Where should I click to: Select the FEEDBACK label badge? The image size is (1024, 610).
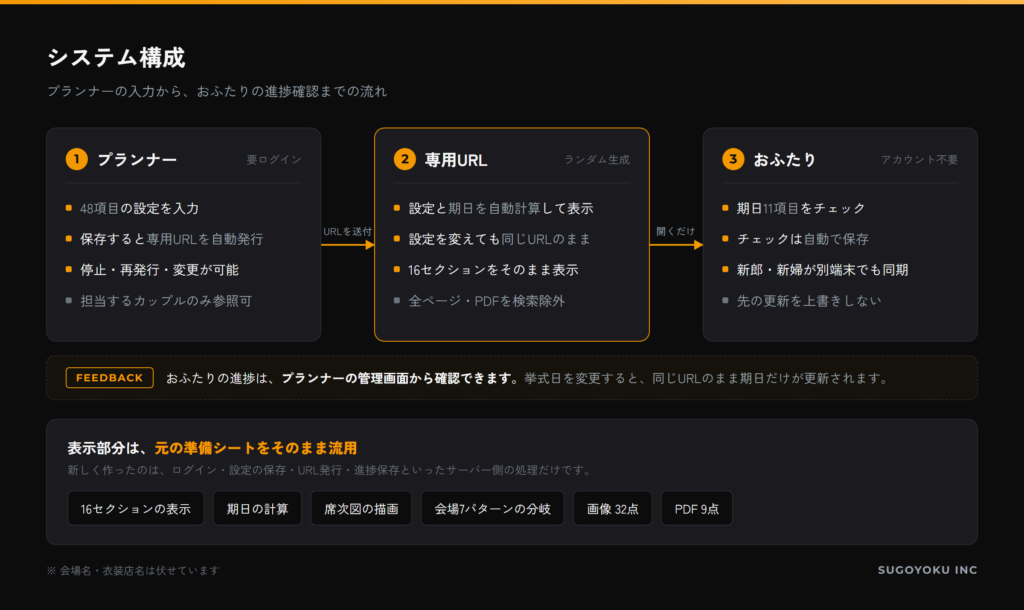pos(110,377)
